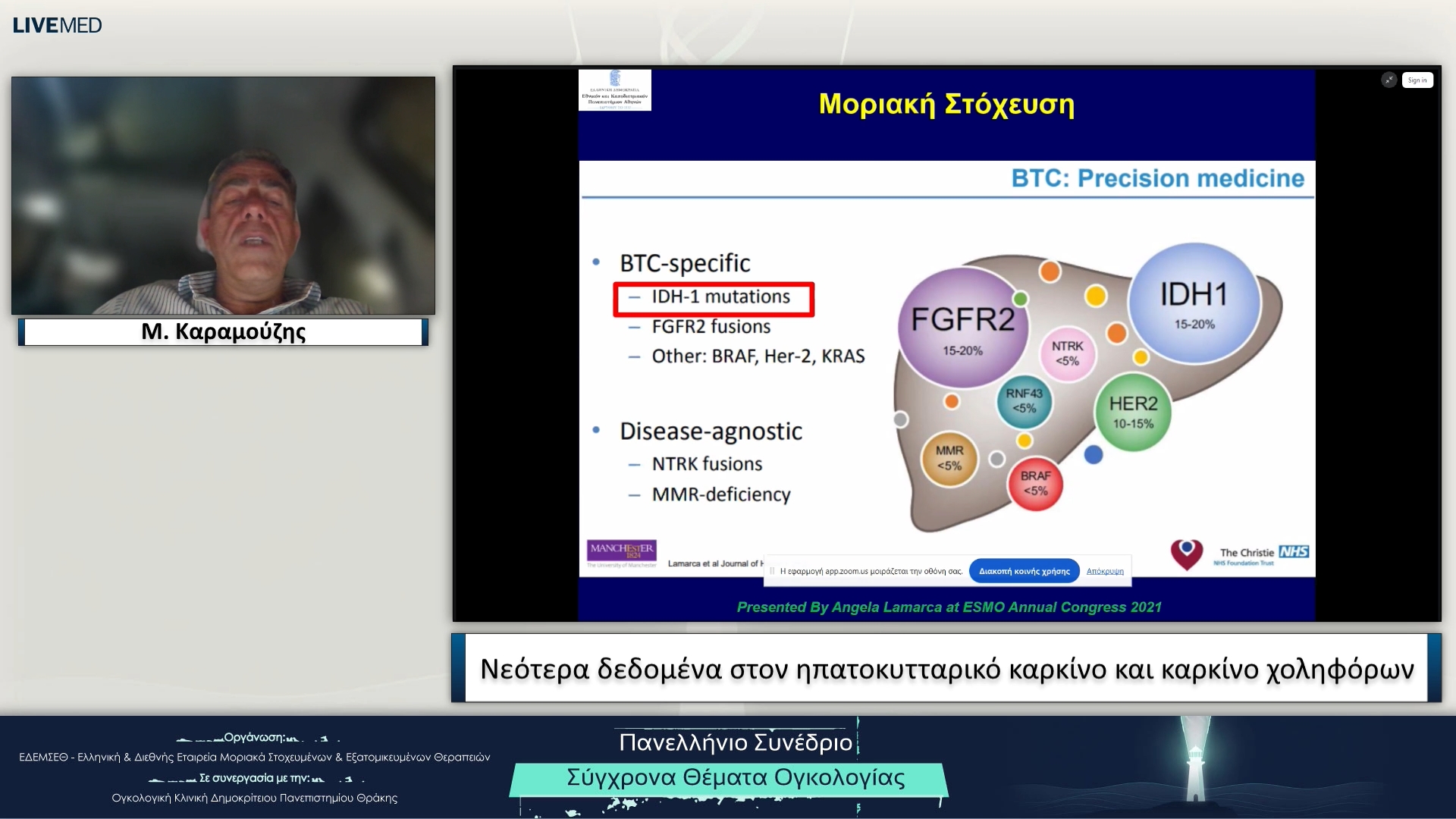Click the LIVEMED logo

coord(57,25)
